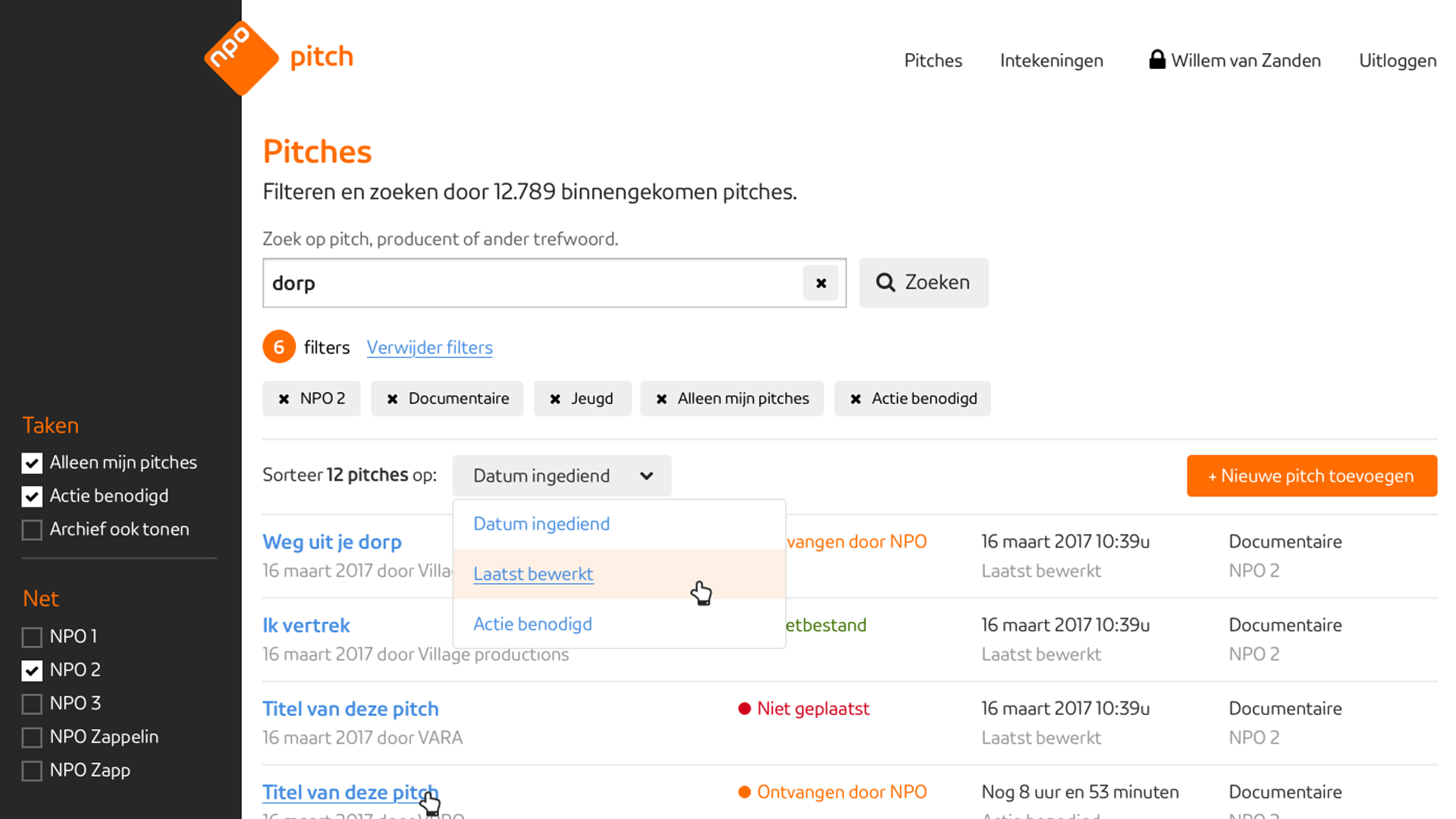Open the Intekeningen menu item
The image size is (1456, 819).
click(1051, 61)
